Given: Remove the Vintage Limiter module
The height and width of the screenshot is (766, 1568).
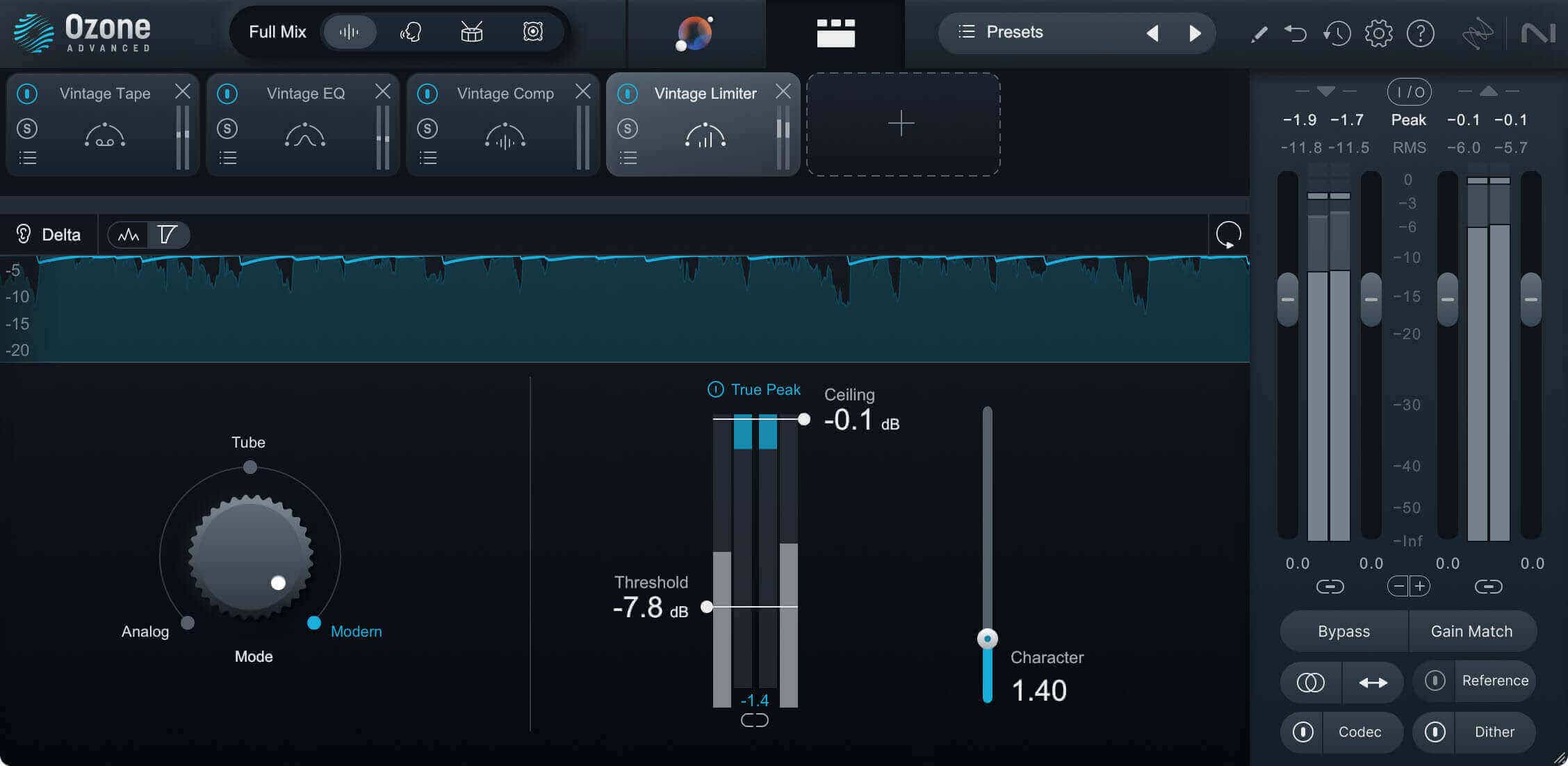Looking at the screenshot, I should point(783,91).
